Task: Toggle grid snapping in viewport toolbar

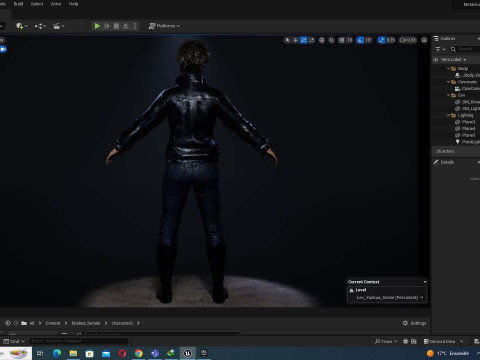Action: 341,40
